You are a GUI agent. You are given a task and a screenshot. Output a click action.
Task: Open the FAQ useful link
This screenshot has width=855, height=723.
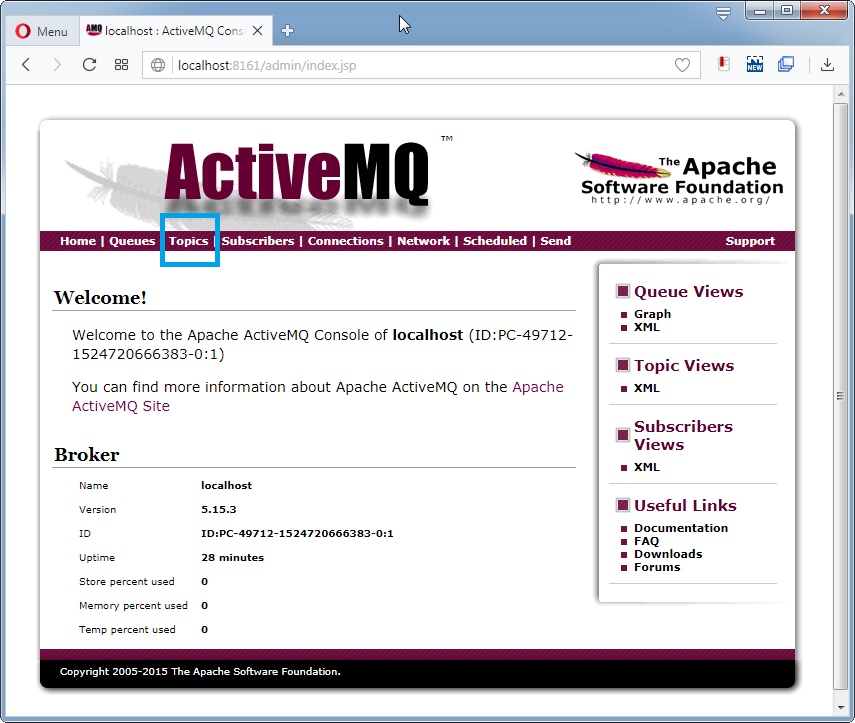(x=647, y=541)
